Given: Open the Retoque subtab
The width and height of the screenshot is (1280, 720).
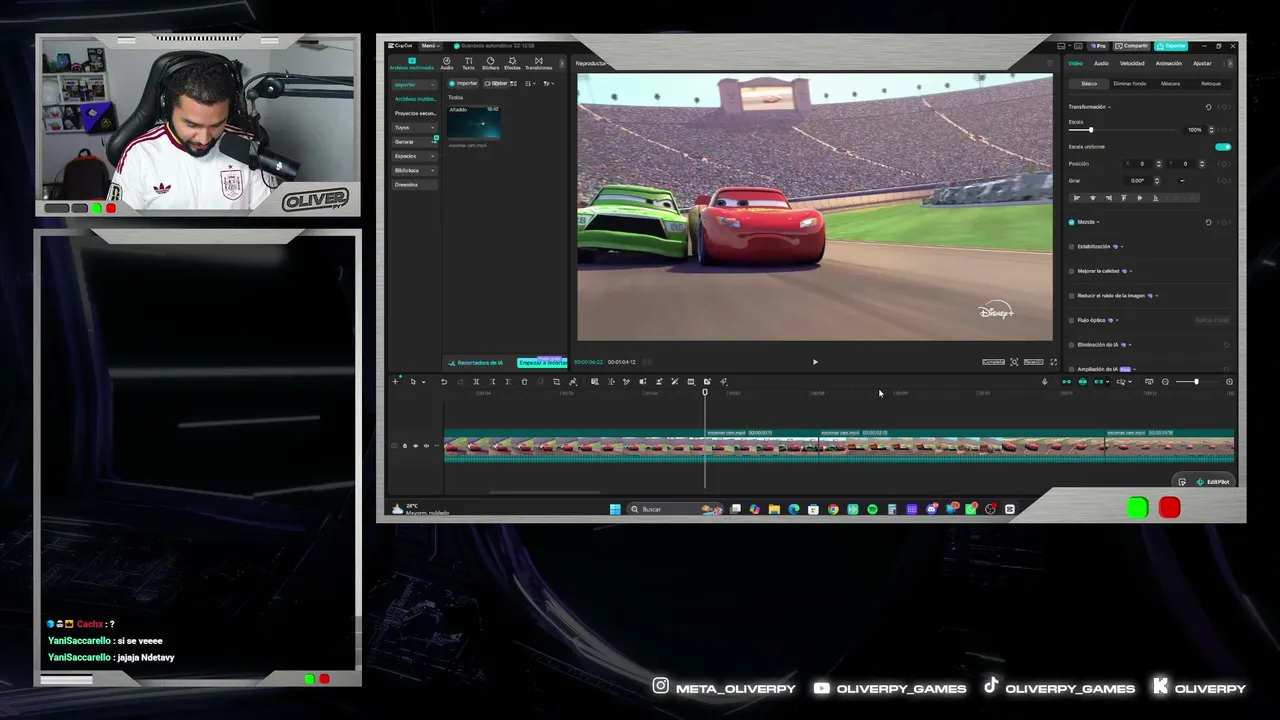Looking at the screenshot, I should (x=1211, y=84).
